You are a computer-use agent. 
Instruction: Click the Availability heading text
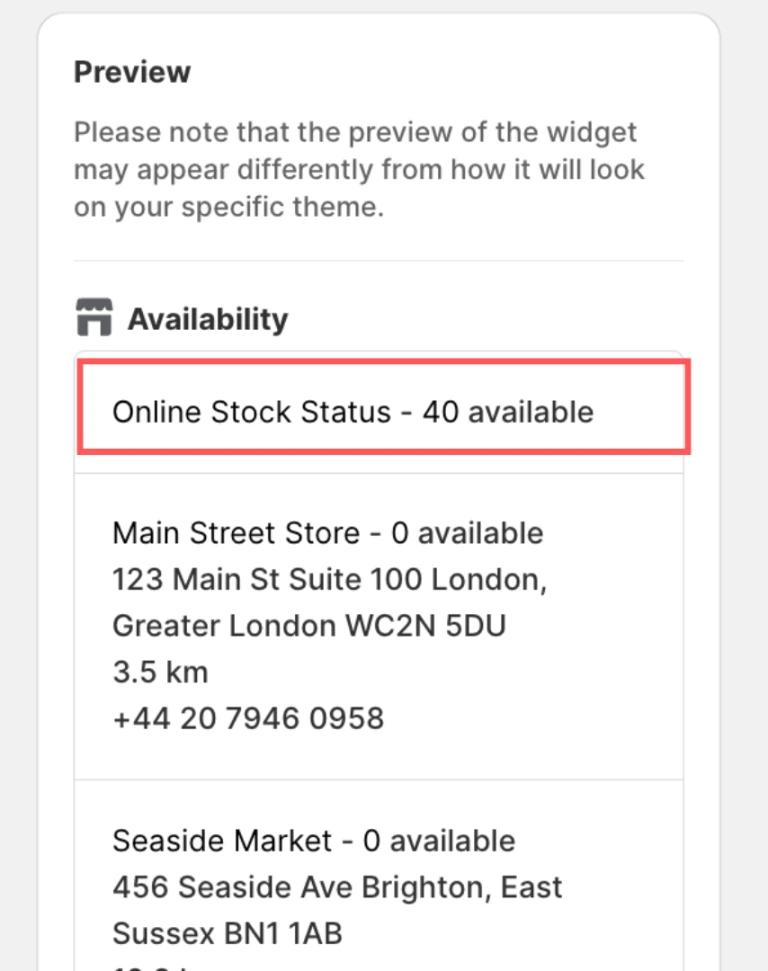pyautogui.click(x=207, y=319)
